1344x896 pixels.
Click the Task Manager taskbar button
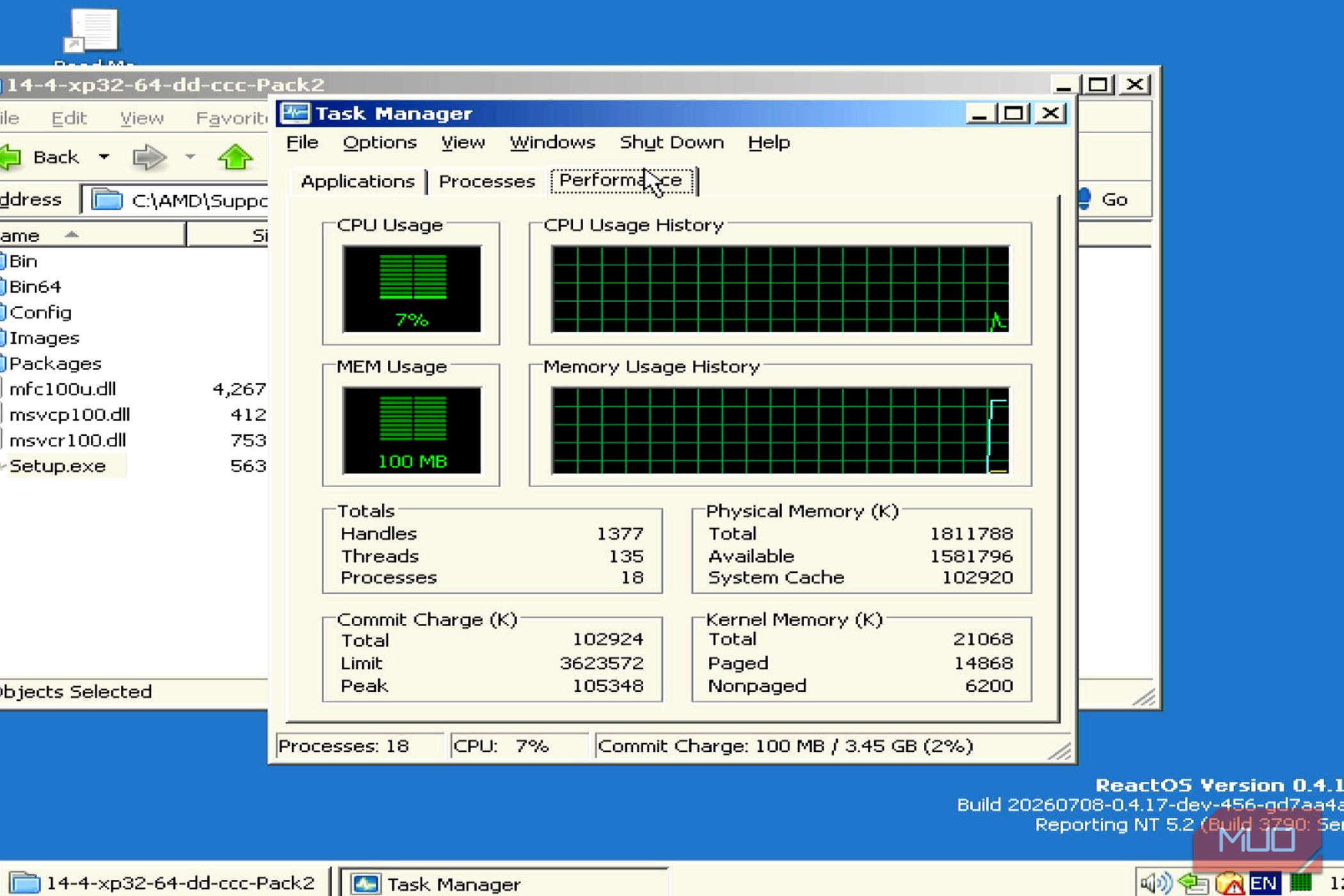click(503, 884)
